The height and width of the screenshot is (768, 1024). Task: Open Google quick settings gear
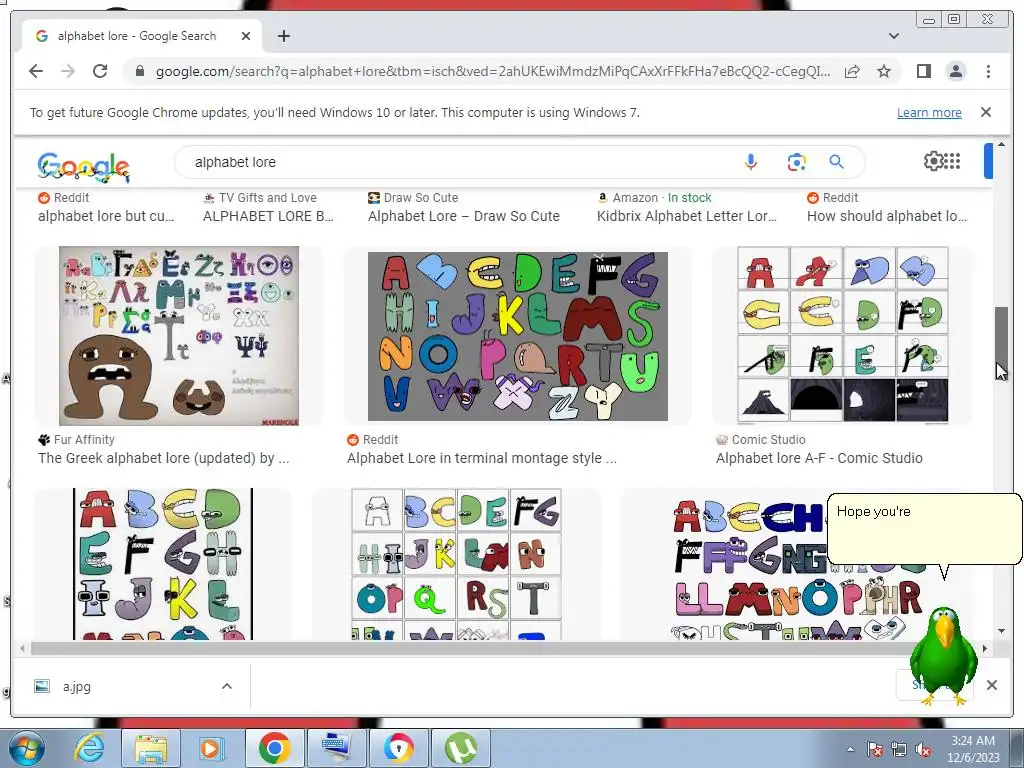(933, 161)
